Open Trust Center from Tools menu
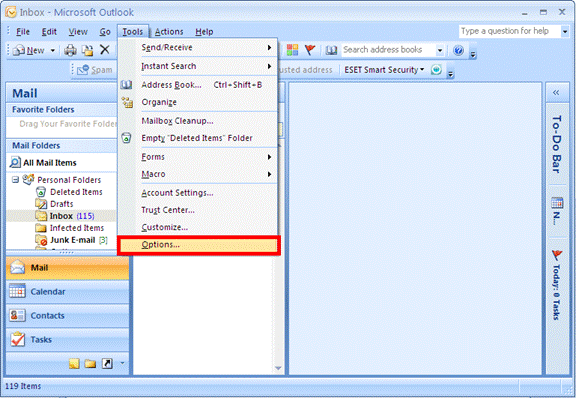Viewport: 576px width, 398px height. point(198,210)
